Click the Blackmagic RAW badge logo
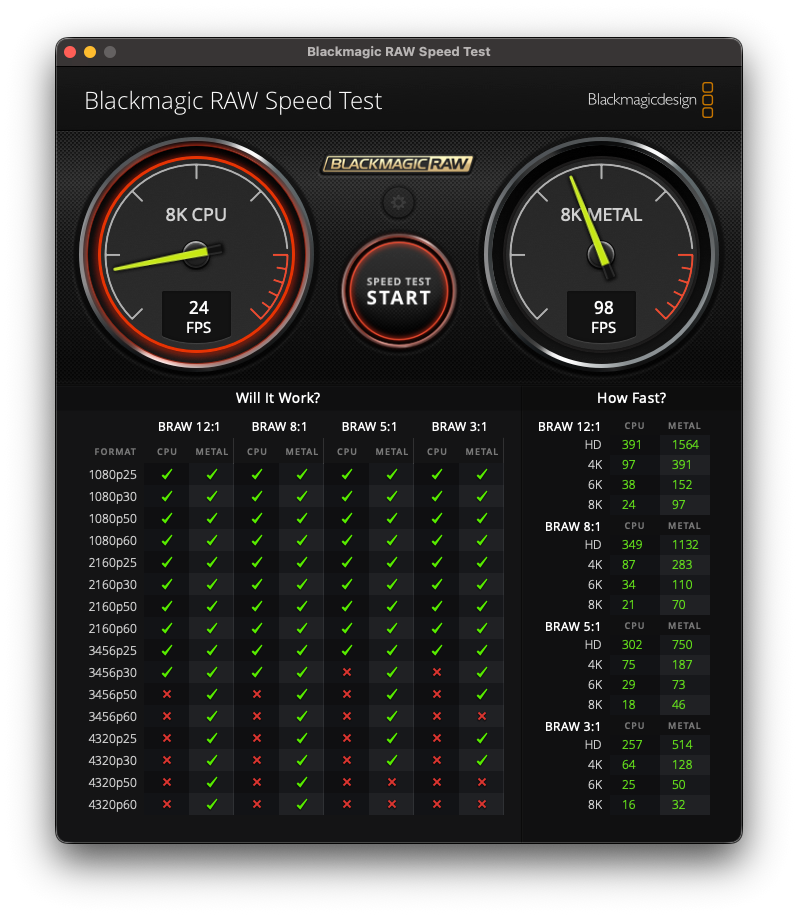 pos(398,164)
